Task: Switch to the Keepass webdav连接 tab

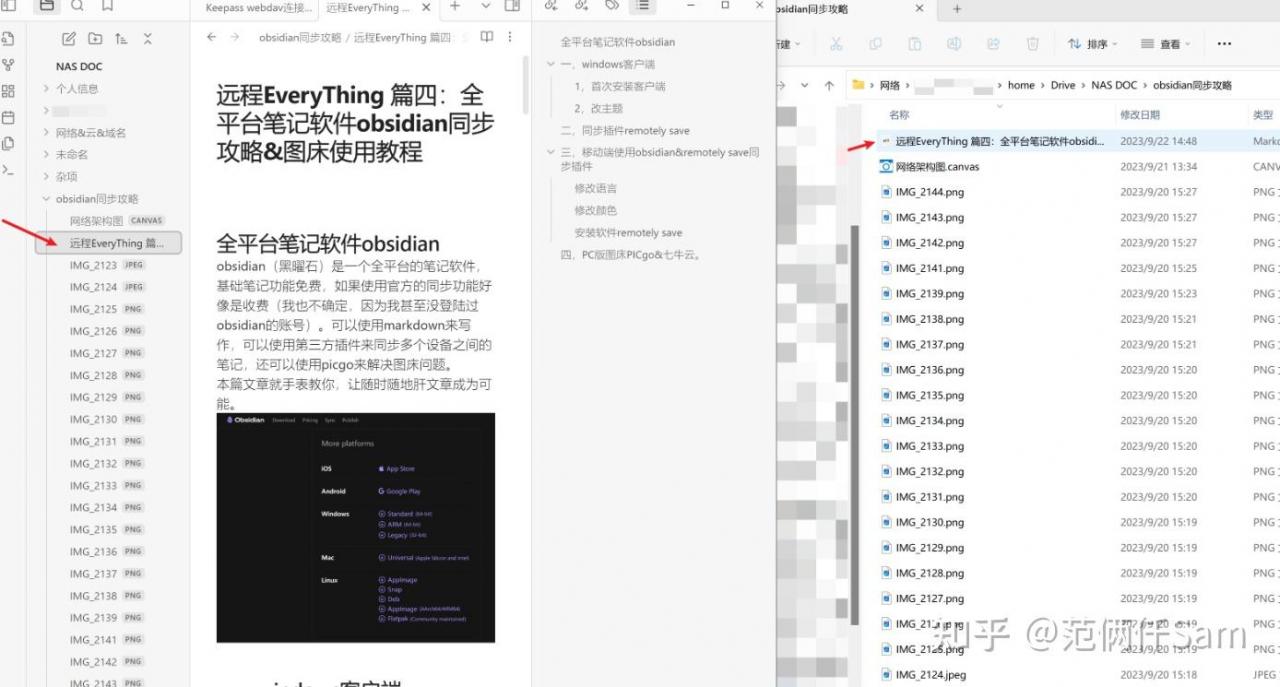Action: tap(258, 7)
